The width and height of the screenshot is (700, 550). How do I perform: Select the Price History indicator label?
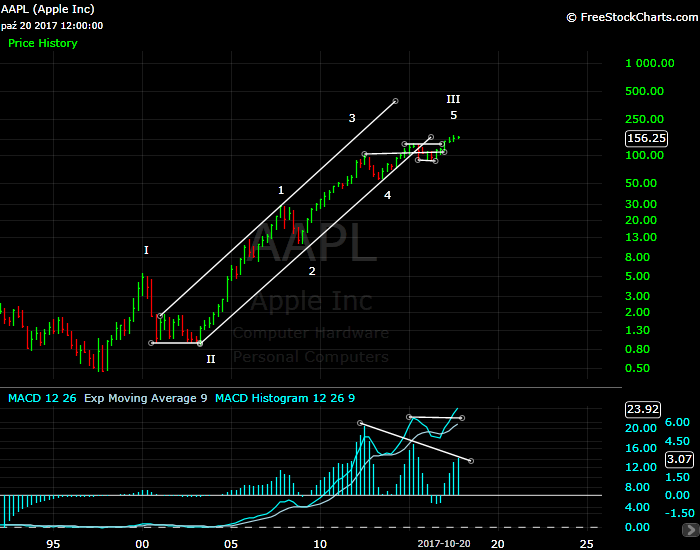coord(43,43)
